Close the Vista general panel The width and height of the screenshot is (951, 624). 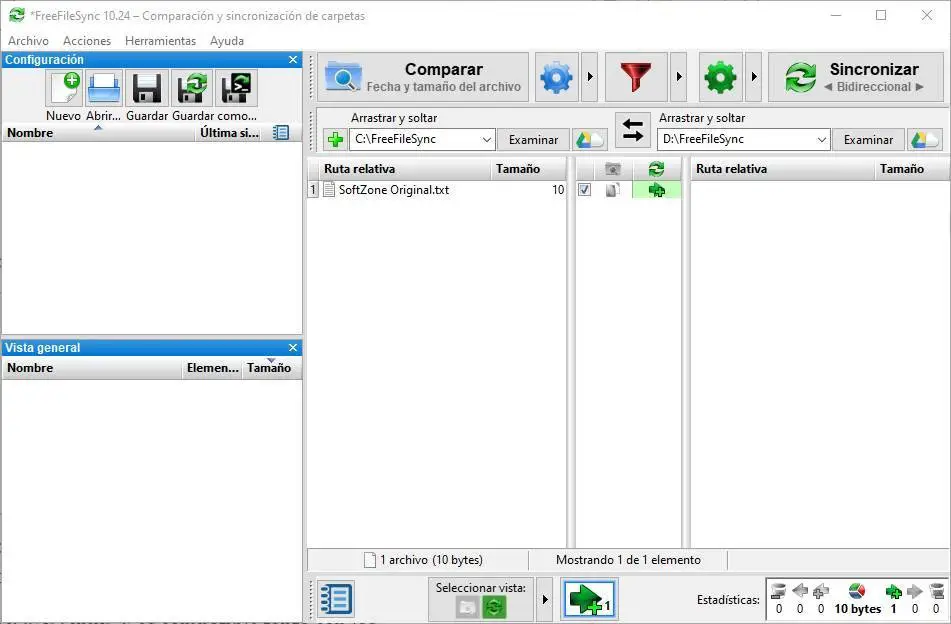tap(293, 347)
